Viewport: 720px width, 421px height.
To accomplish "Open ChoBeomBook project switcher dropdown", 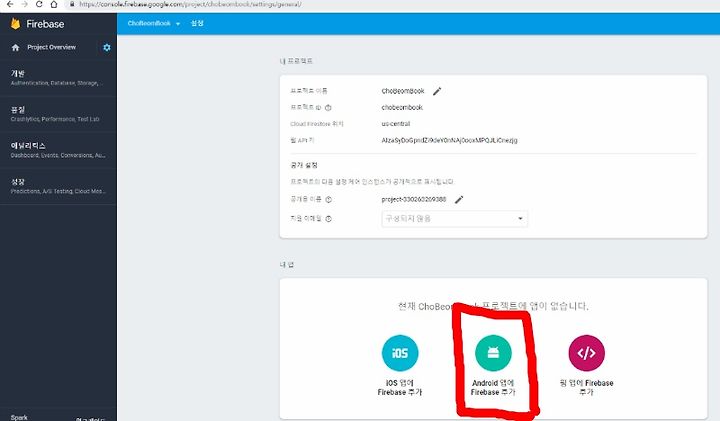I will pyautogui.click(x=154, y=23).
